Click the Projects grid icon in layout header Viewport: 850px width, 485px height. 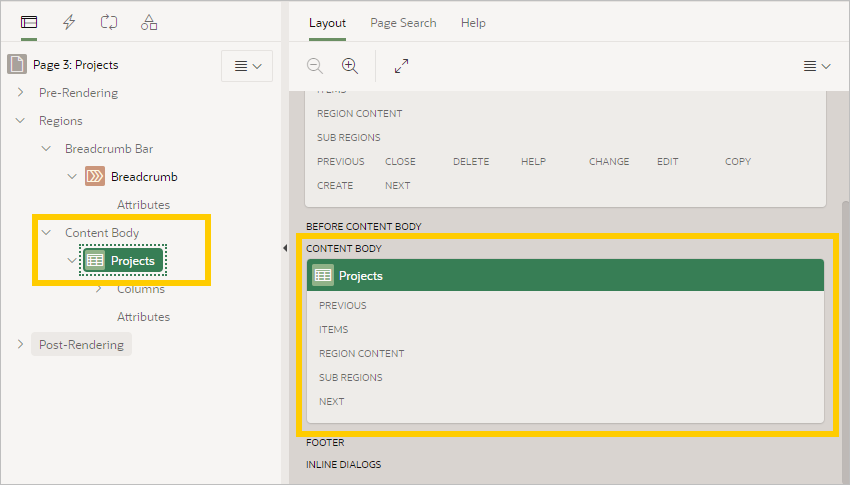coord(323,275)
